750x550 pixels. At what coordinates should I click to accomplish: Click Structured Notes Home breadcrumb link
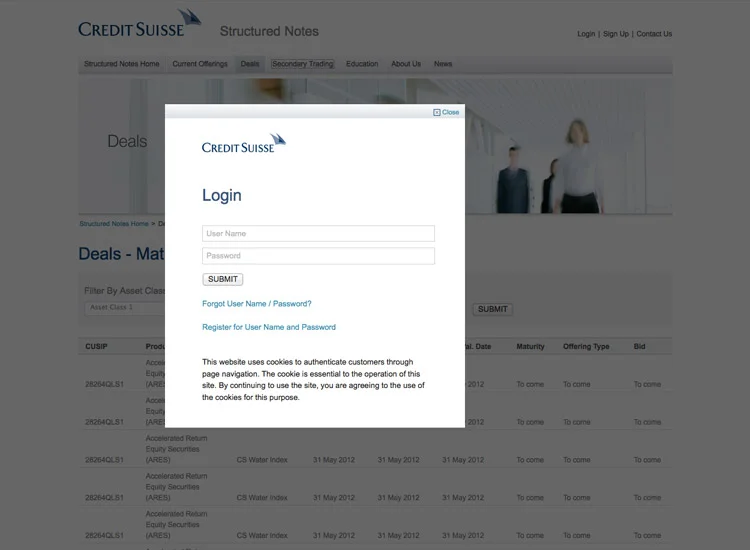coord(114,224)
